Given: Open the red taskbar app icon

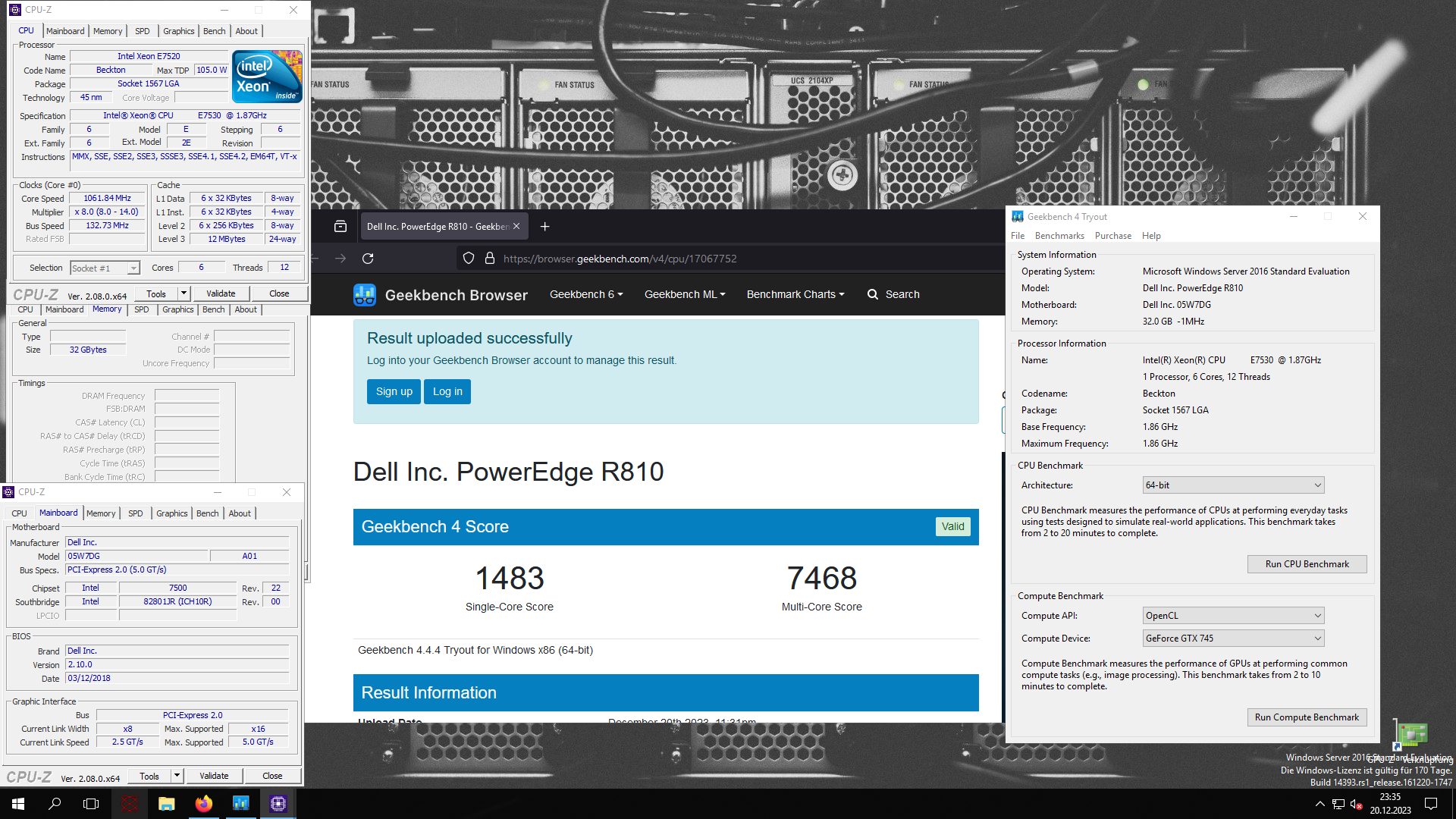Looking at the screenshot, I should [130, 804].
